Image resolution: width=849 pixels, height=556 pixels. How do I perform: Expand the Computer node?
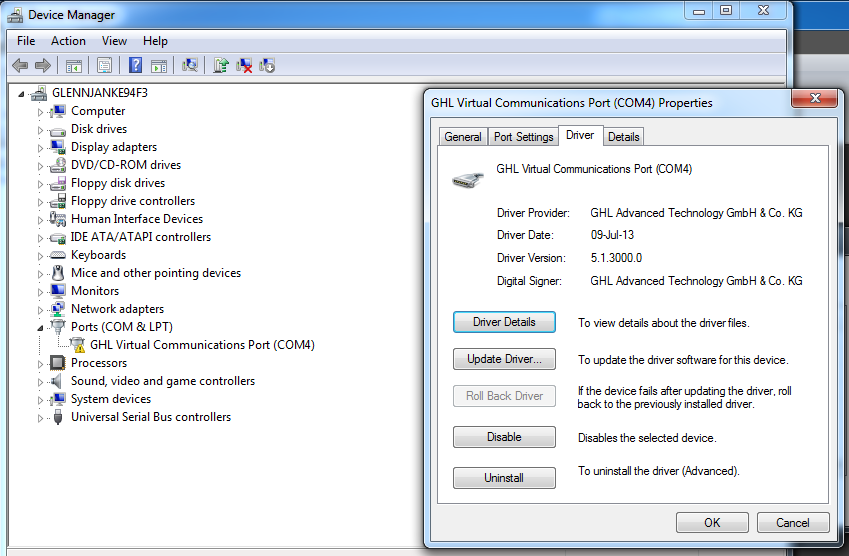40,113
